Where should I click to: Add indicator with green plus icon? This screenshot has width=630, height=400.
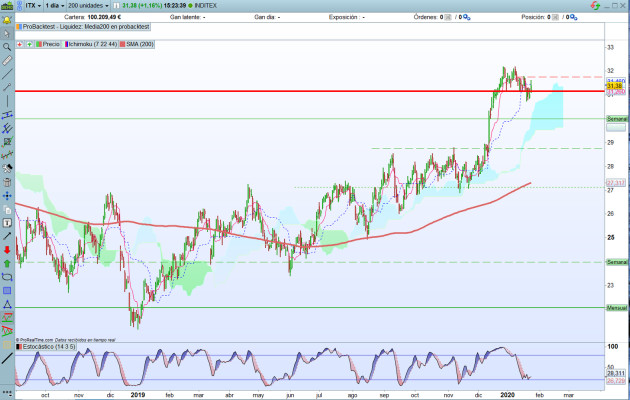coord(29,44)
